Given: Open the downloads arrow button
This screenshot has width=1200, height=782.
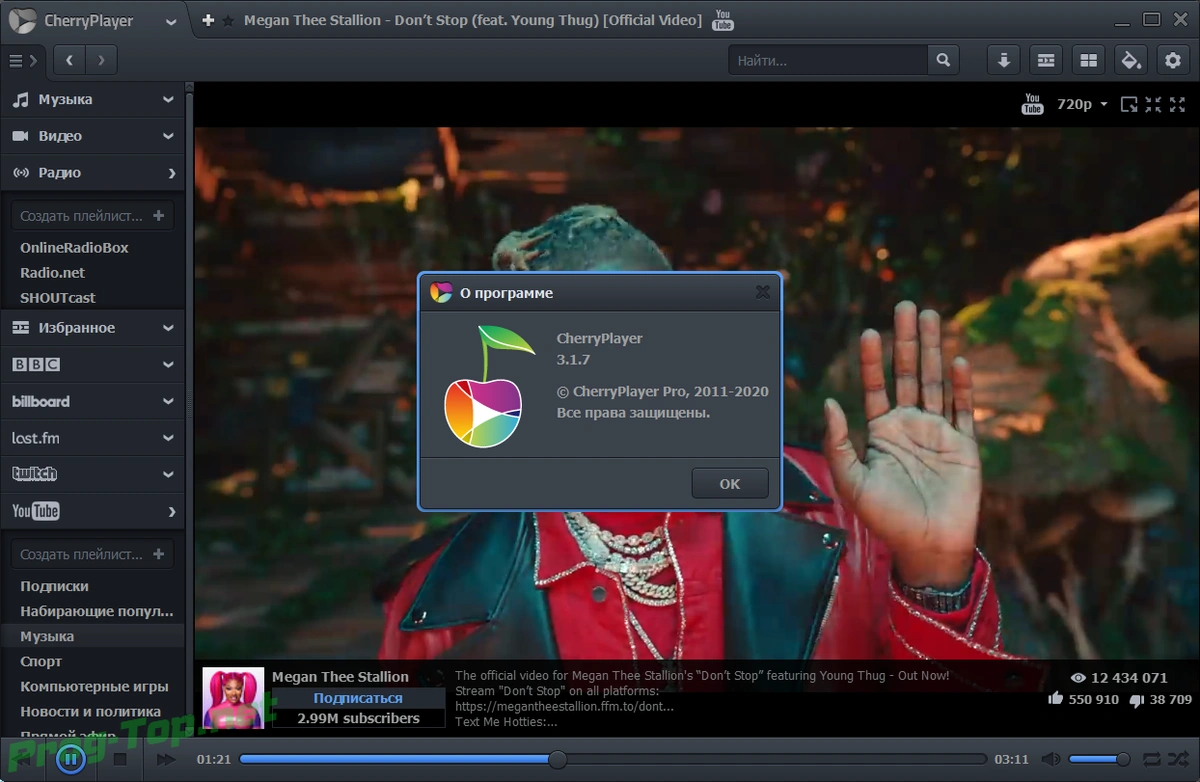Looking at the screenshot, I should 1004,61.
